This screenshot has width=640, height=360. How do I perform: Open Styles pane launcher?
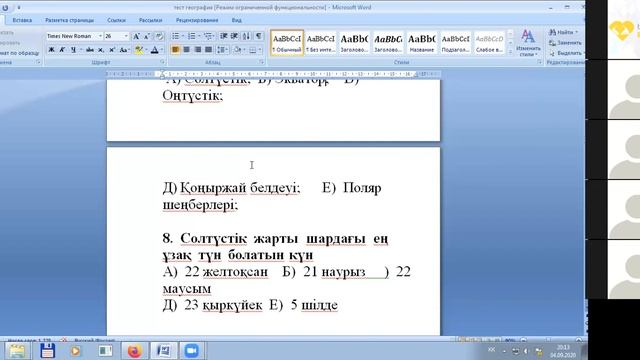(x=539, y=62)
